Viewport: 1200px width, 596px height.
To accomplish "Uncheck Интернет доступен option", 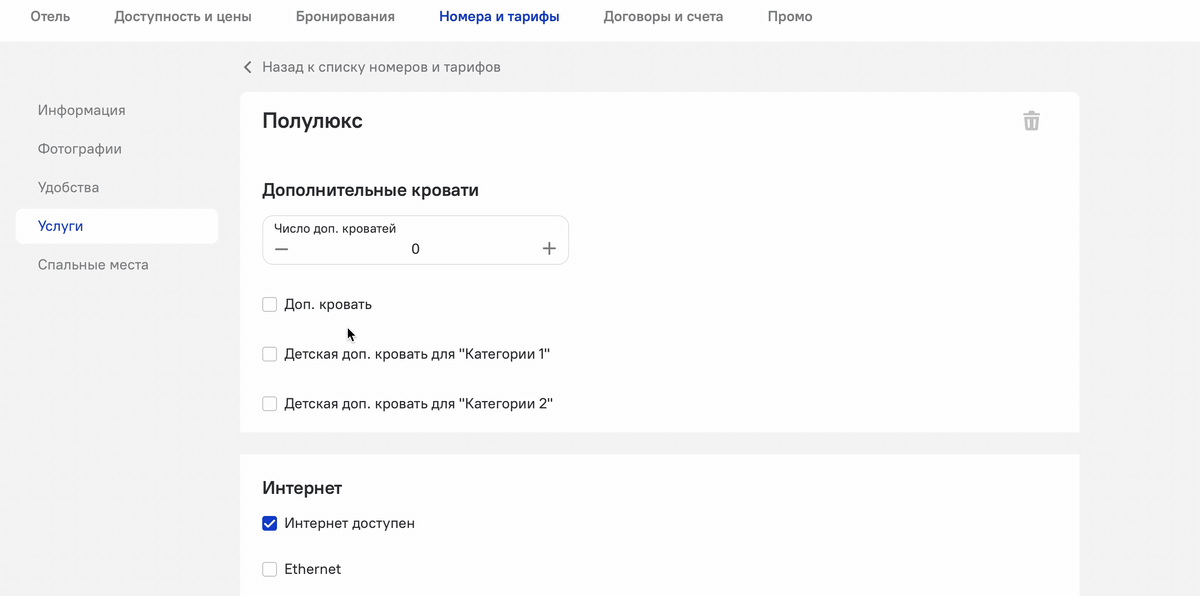I will pyautogui.click(x=269, y=523).
